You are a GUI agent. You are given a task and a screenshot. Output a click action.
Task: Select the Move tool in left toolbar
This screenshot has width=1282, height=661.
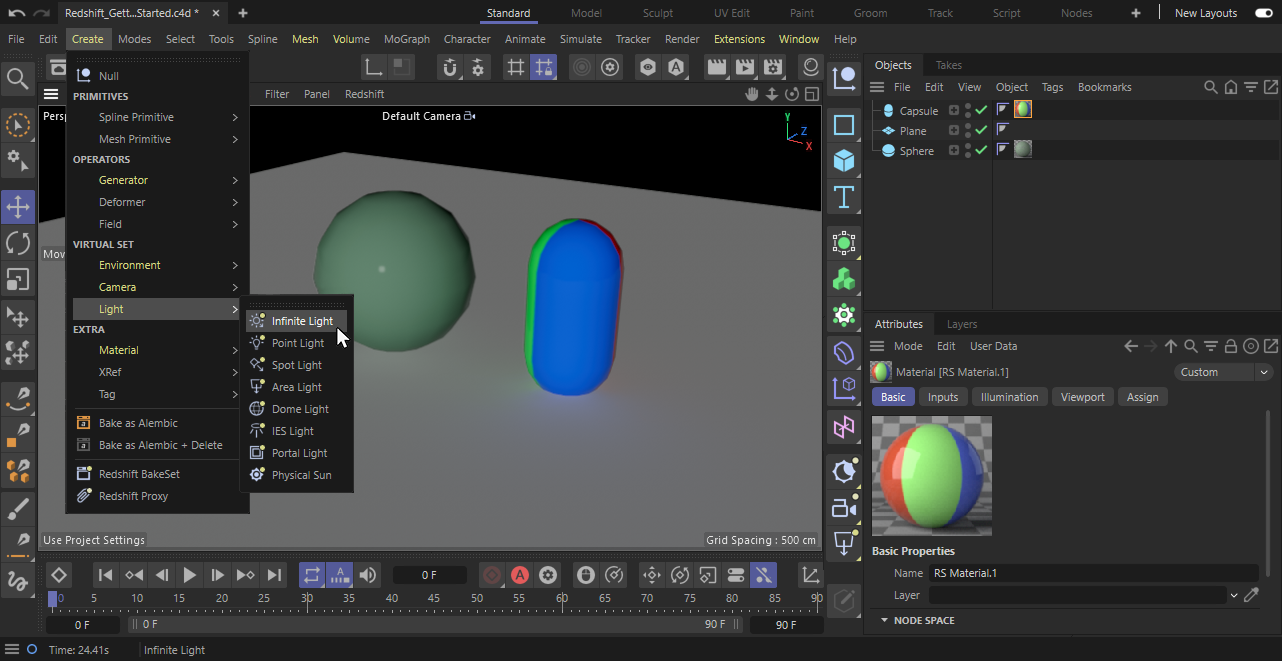point(18,208)
